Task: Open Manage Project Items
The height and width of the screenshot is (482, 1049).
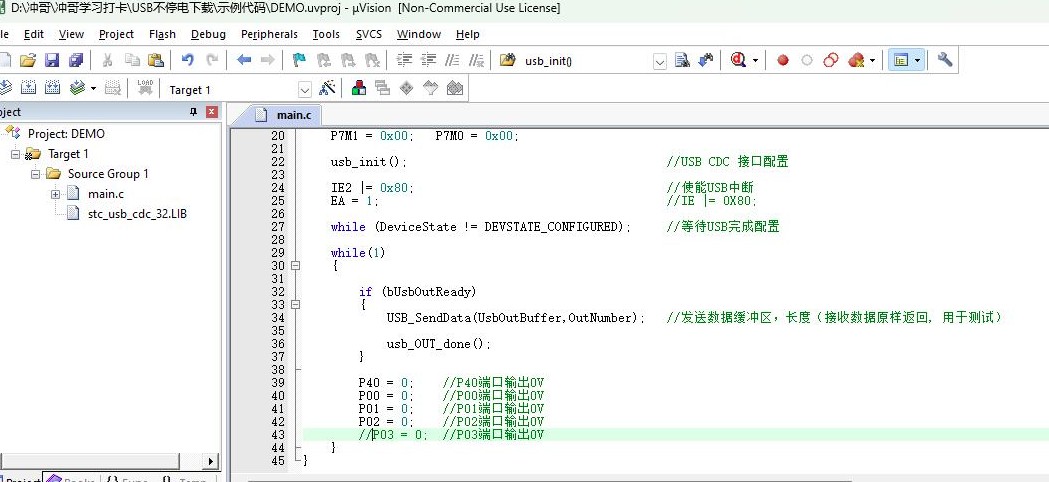Action: click(x=359, y=88)
